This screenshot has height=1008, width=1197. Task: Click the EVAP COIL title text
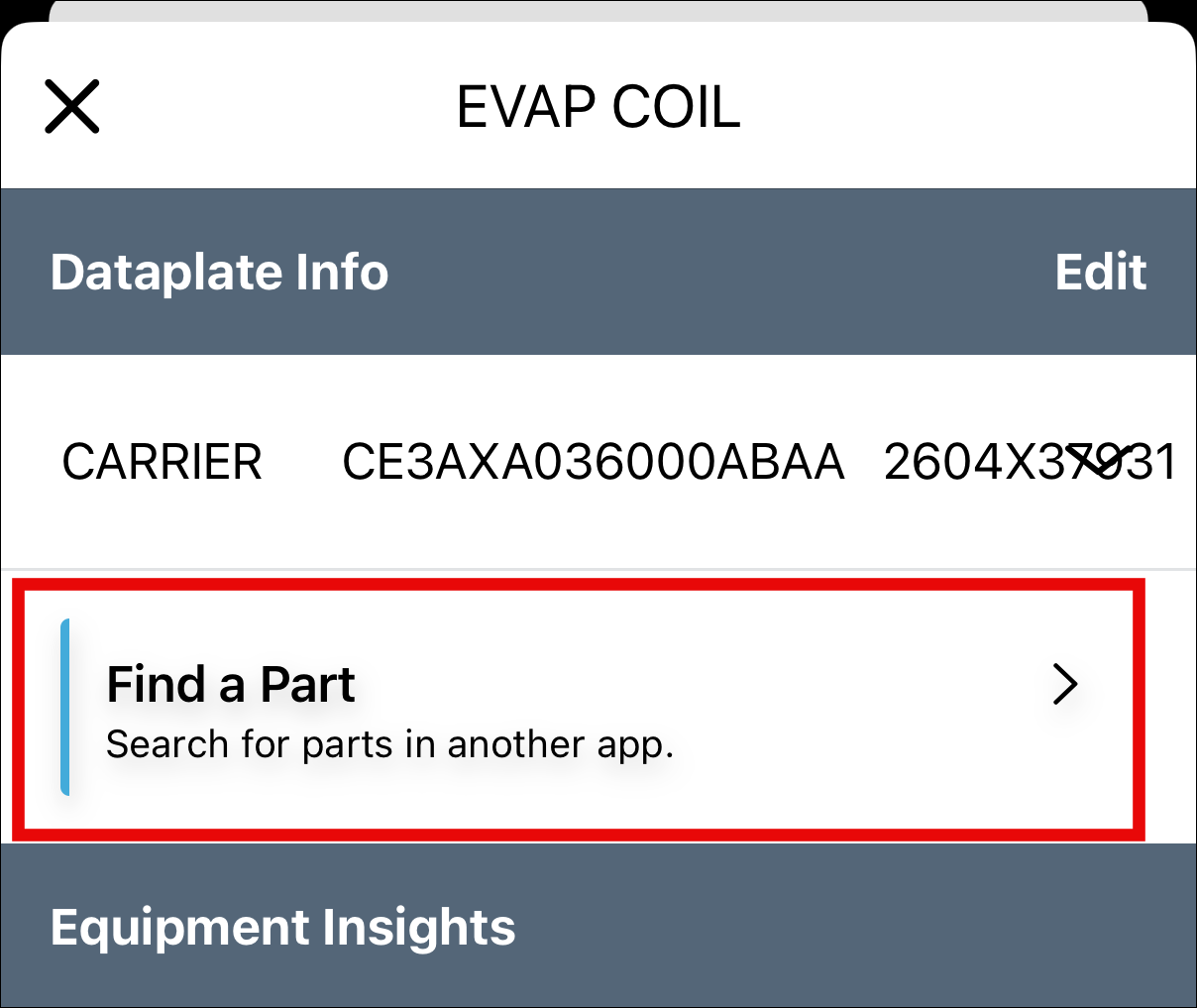598,107
